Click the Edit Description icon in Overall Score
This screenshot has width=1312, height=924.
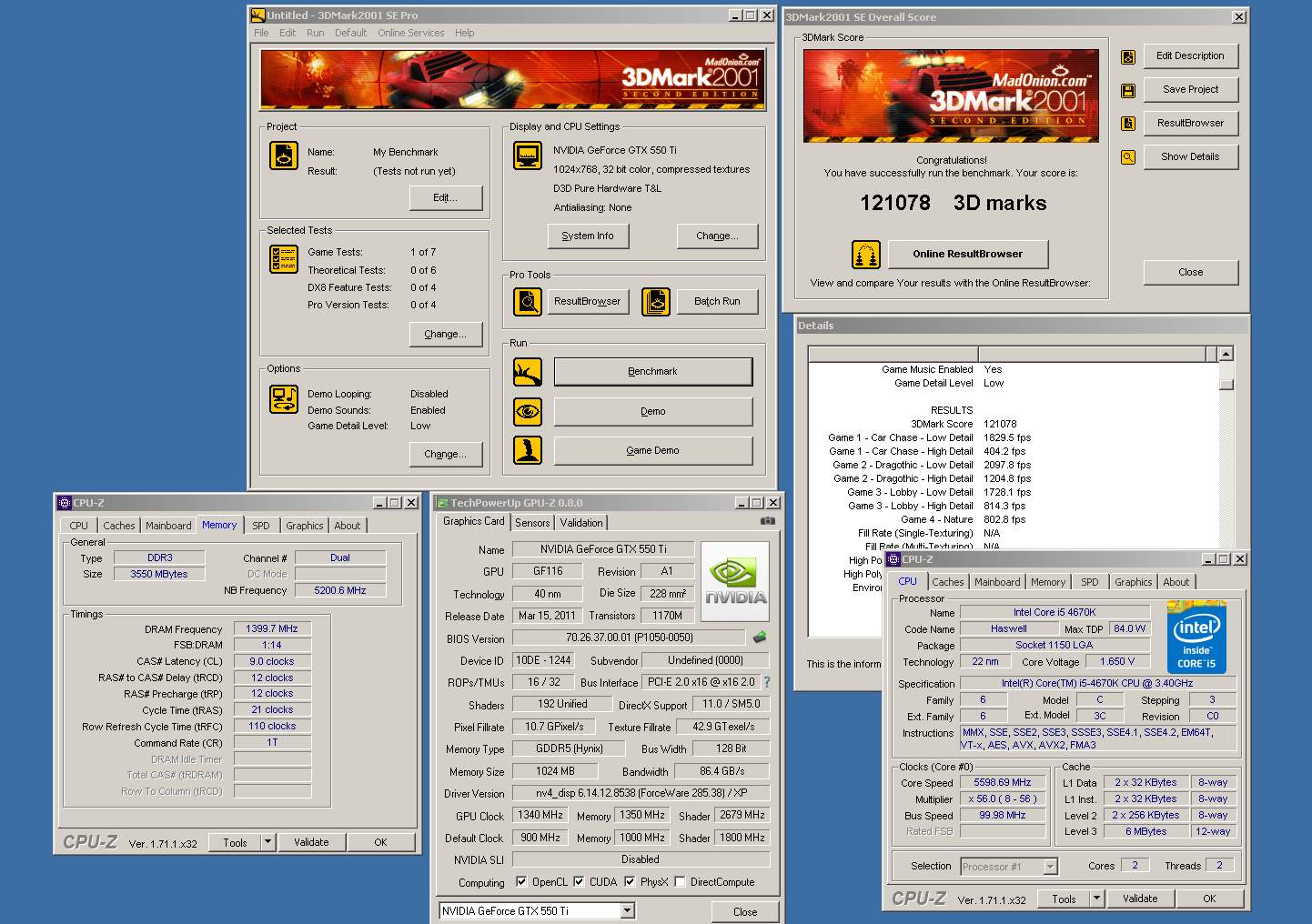tap(1128, 57)
